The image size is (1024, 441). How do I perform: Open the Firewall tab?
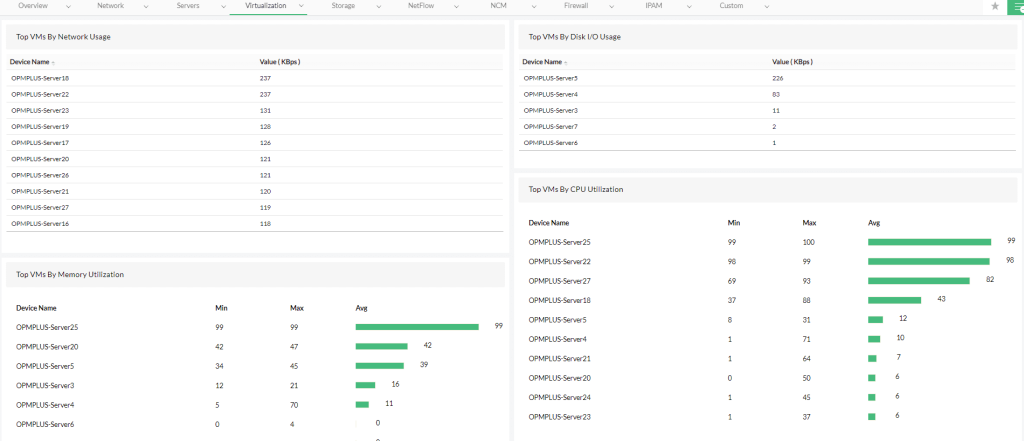pos(576,6)
